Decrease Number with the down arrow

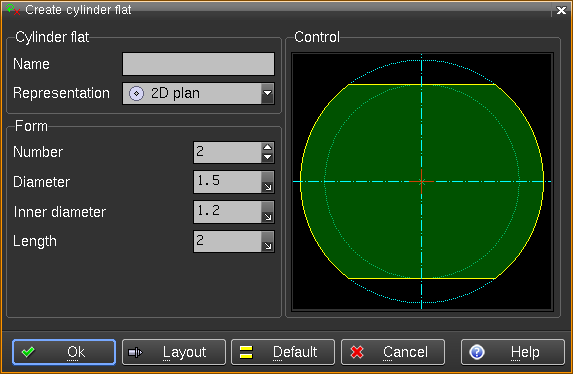coord(267,157)
